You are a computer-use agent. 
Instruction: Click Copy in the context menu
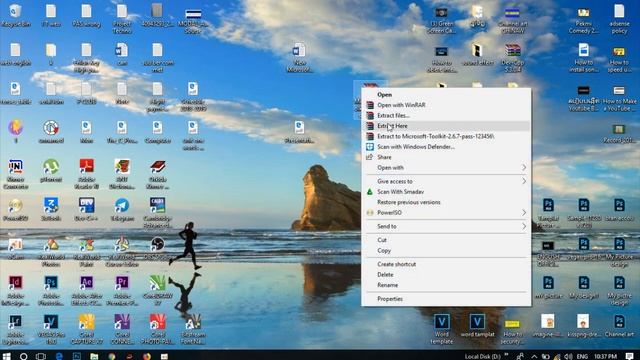point(446,251)
